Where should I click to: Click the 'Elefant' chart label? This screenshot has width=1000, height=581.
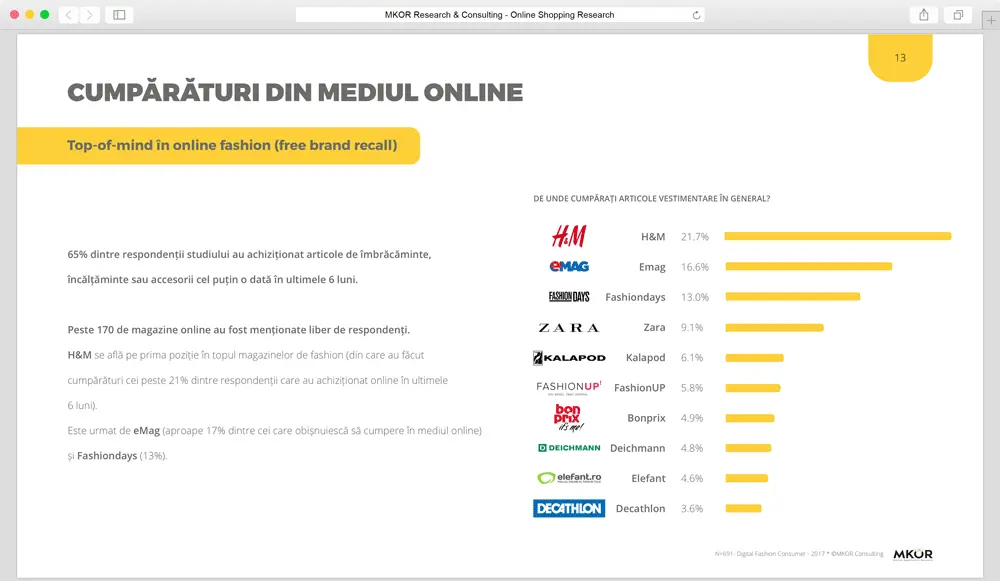(648, 478)
